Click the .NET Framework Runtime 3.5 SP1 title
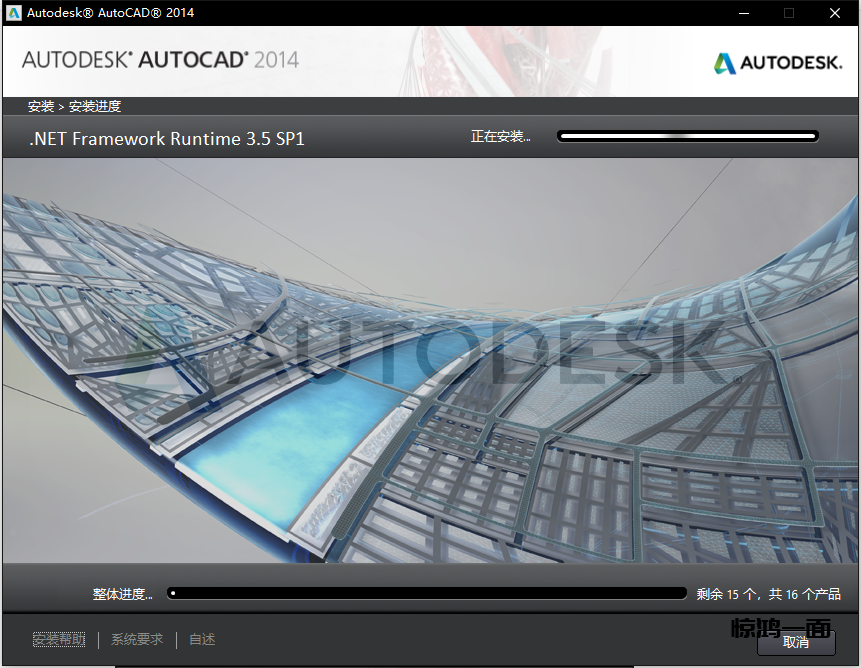Viewport: 861px width, 668px height. [167, 139]
